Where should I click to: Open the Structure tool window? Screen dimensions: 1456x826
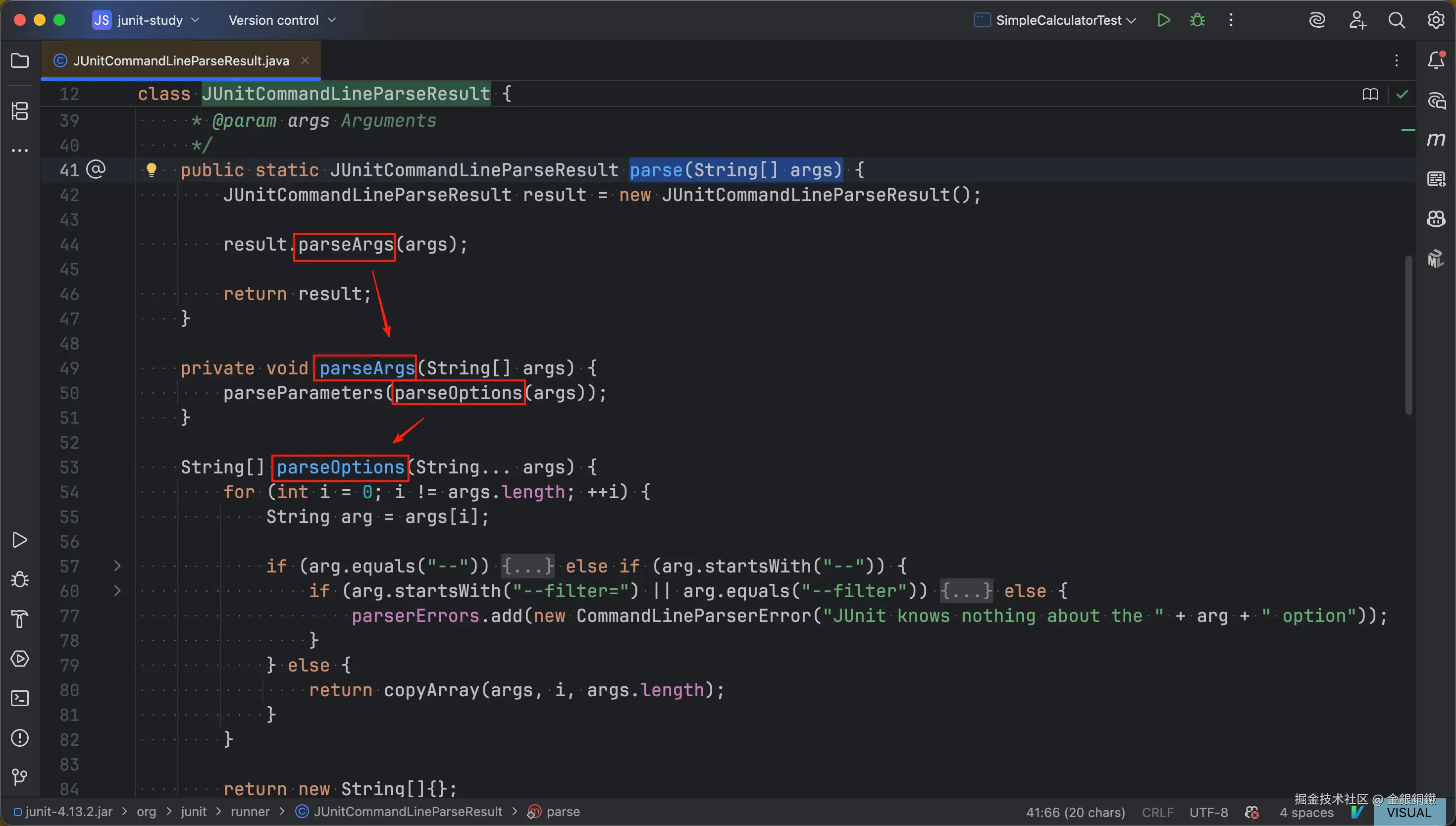click(x=20, y=110)
